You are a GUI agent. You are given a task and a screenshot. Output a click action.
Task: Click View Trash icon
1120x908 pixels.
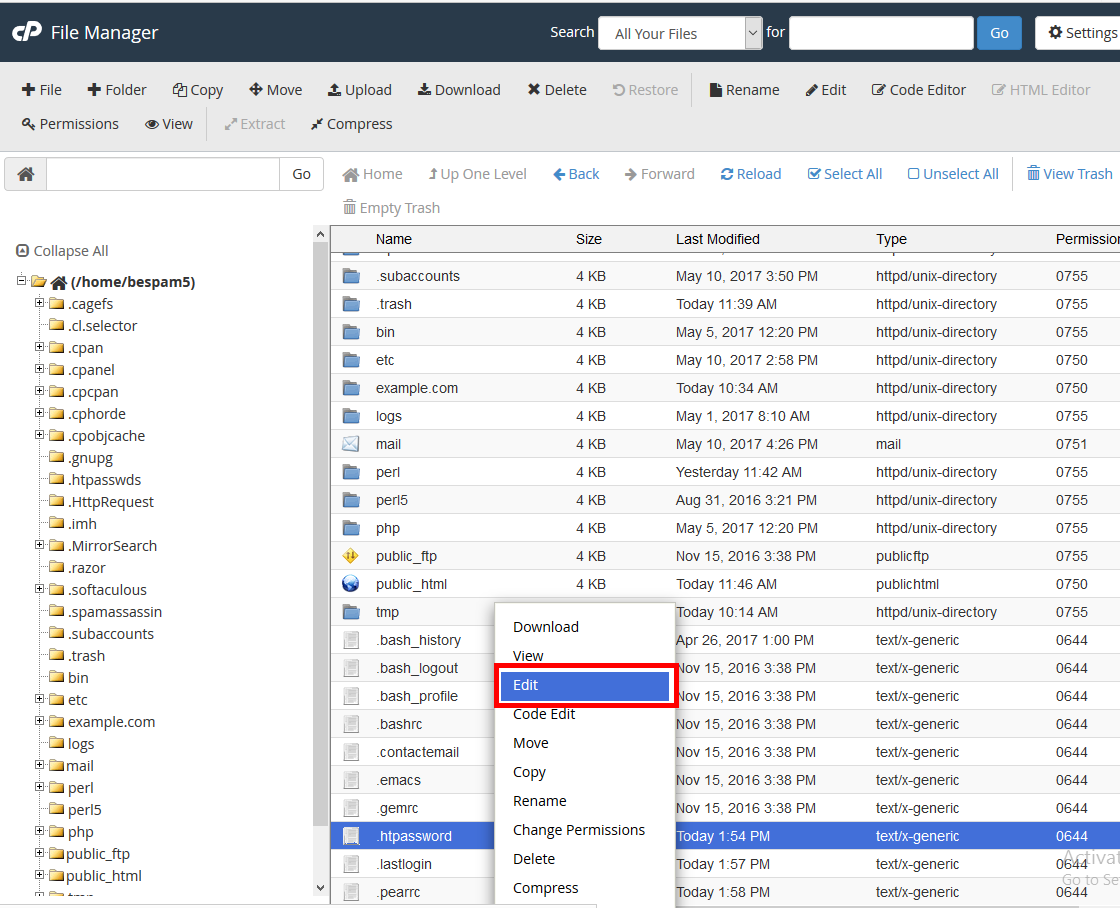[x=1033, y=173]
